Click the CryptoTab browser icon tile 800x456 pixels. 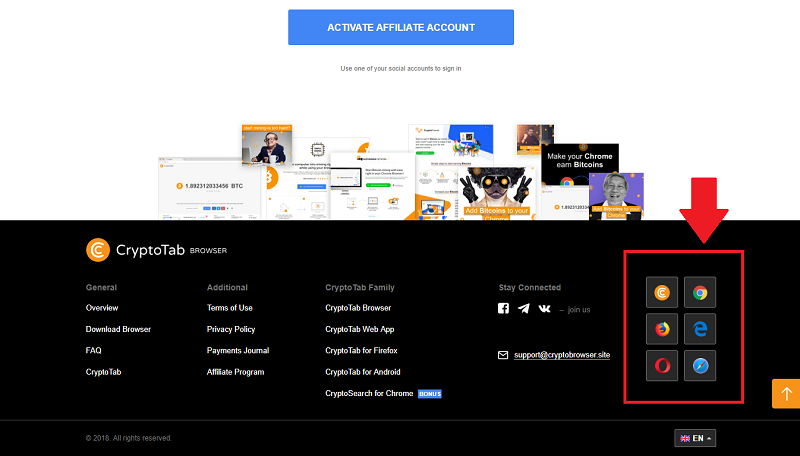coord(661,293)
